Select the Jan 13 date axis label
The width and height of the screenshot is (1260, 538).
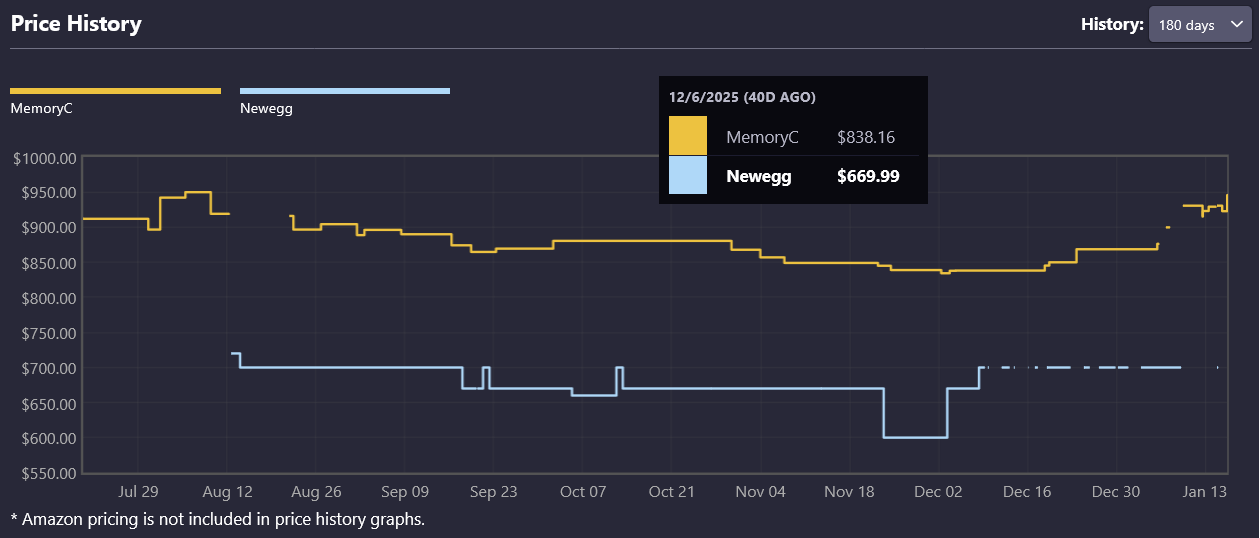pos(1205,492)
